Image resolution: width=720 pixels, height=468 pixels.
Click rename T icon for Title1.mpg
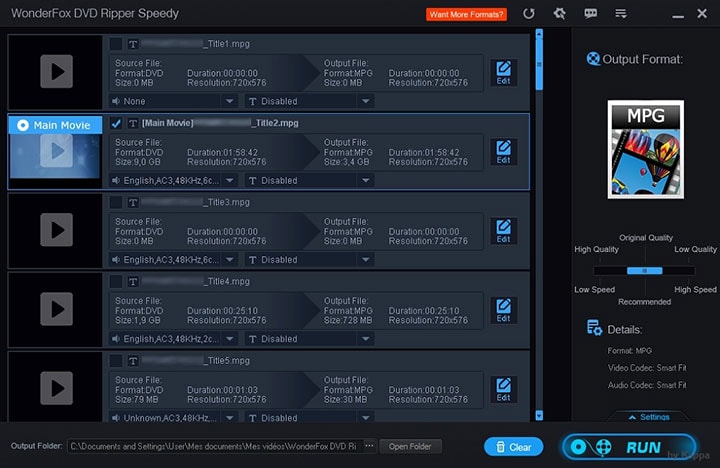point(133,44)
